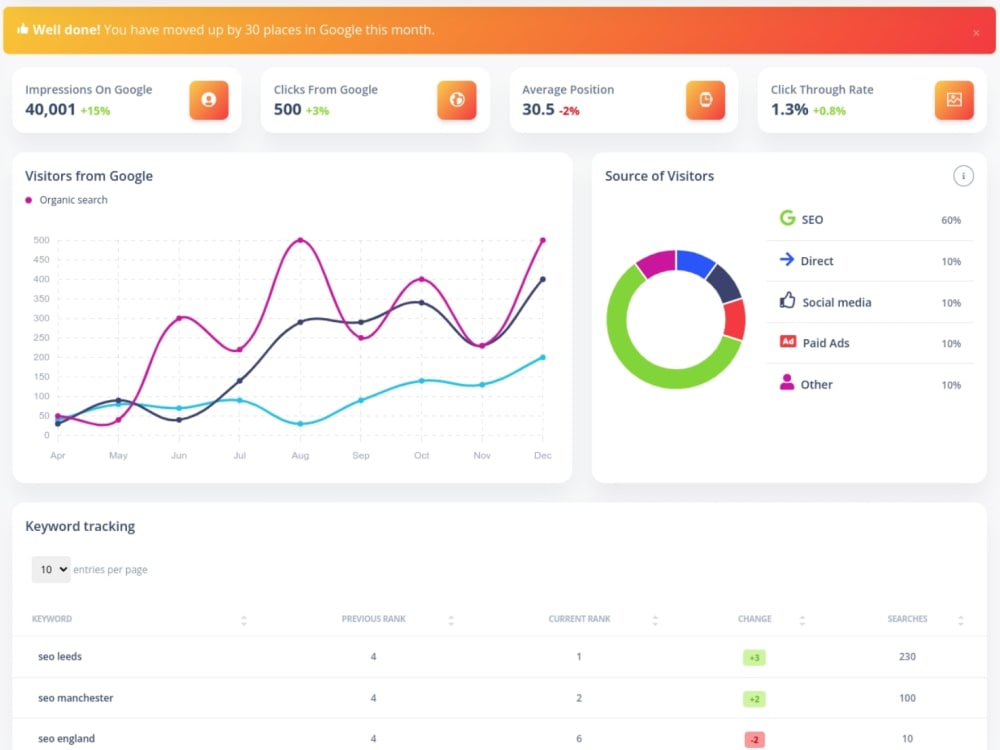This screenshot has width=1000, height=750.
Task: Click the cyan Dec data point
Action: pos(543,357)
